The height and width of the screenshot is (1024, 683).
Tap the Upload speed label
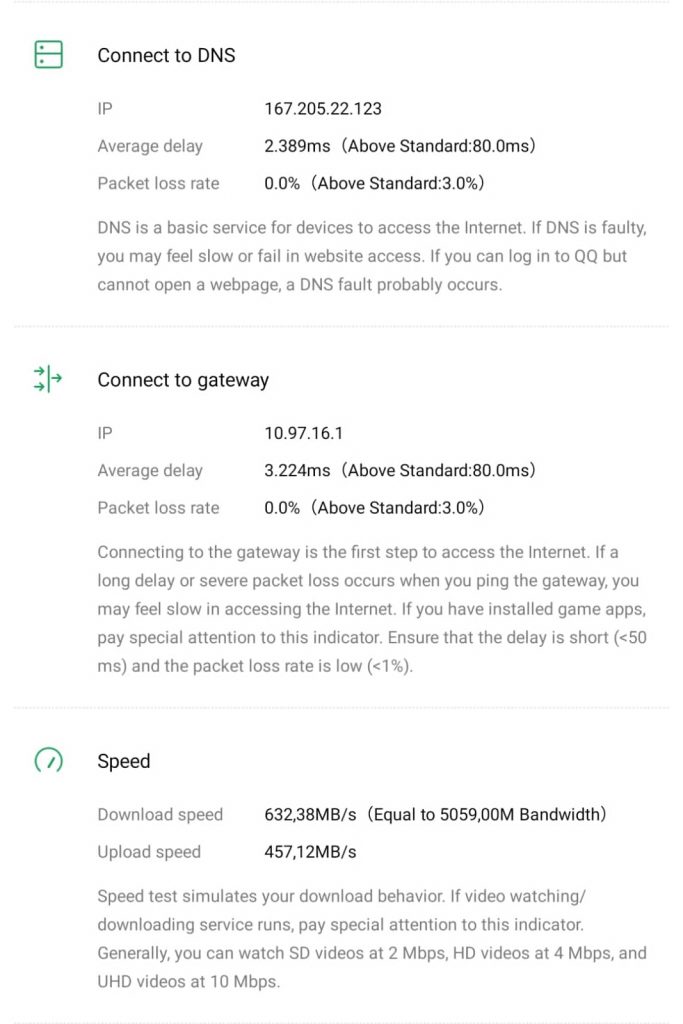[149, 852]
